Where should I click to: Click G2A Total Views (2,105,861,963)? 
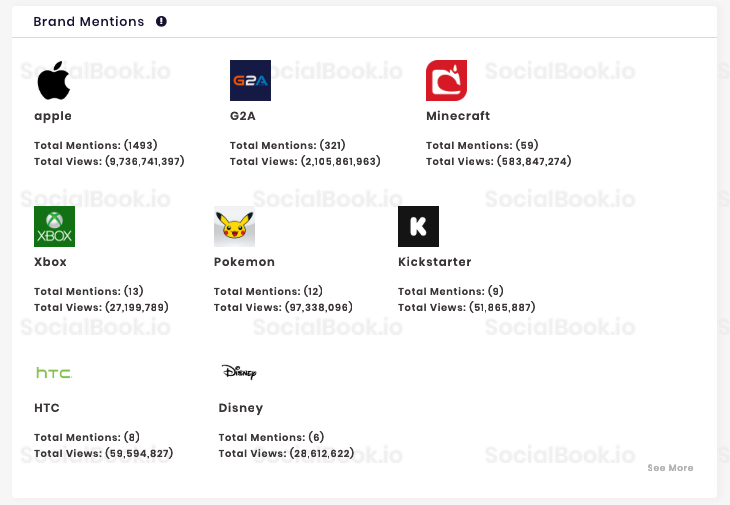305,161
